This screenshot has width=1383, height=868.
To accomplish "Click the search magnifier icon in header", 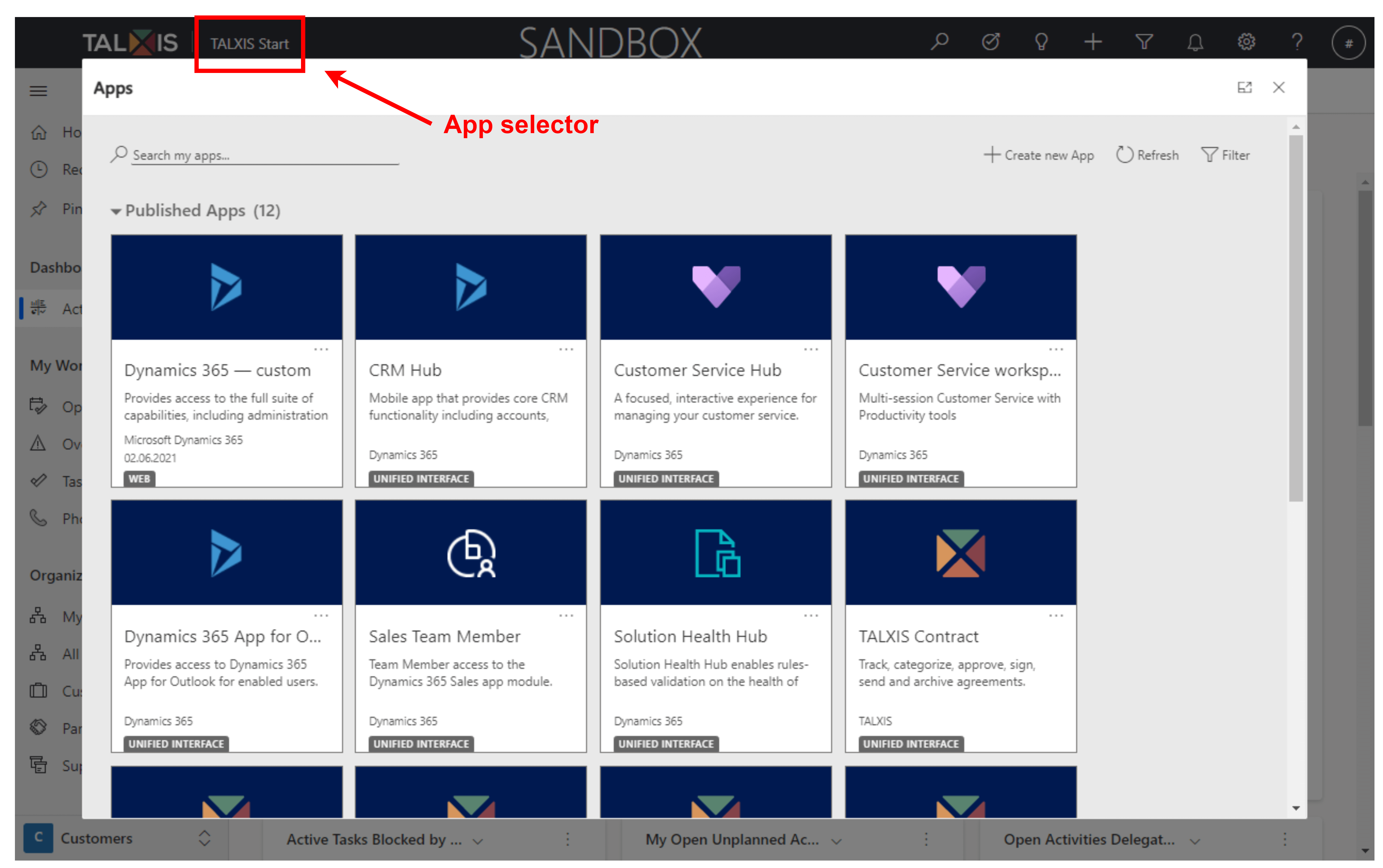I will [x=939, y=42].
